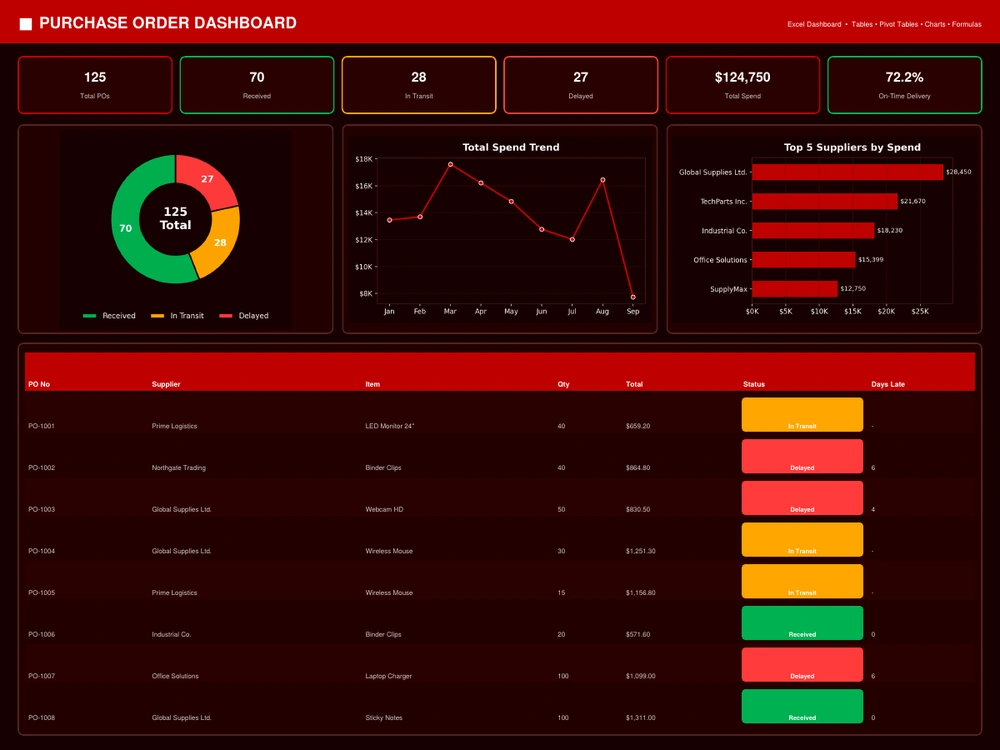This screenshot has height=750, width=1000.
Task: Click the Mar peak data point
Action: pos(450,165)
